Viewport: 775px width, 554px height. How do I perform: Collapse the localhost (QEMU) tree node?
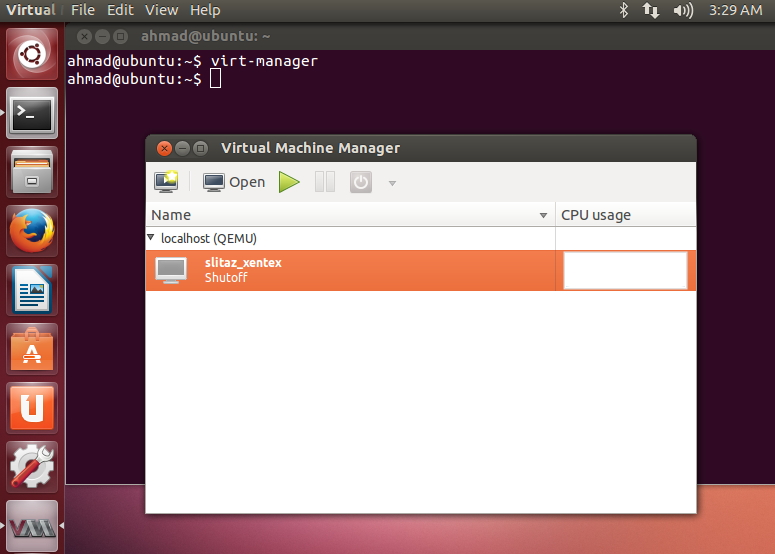(151, 238)
